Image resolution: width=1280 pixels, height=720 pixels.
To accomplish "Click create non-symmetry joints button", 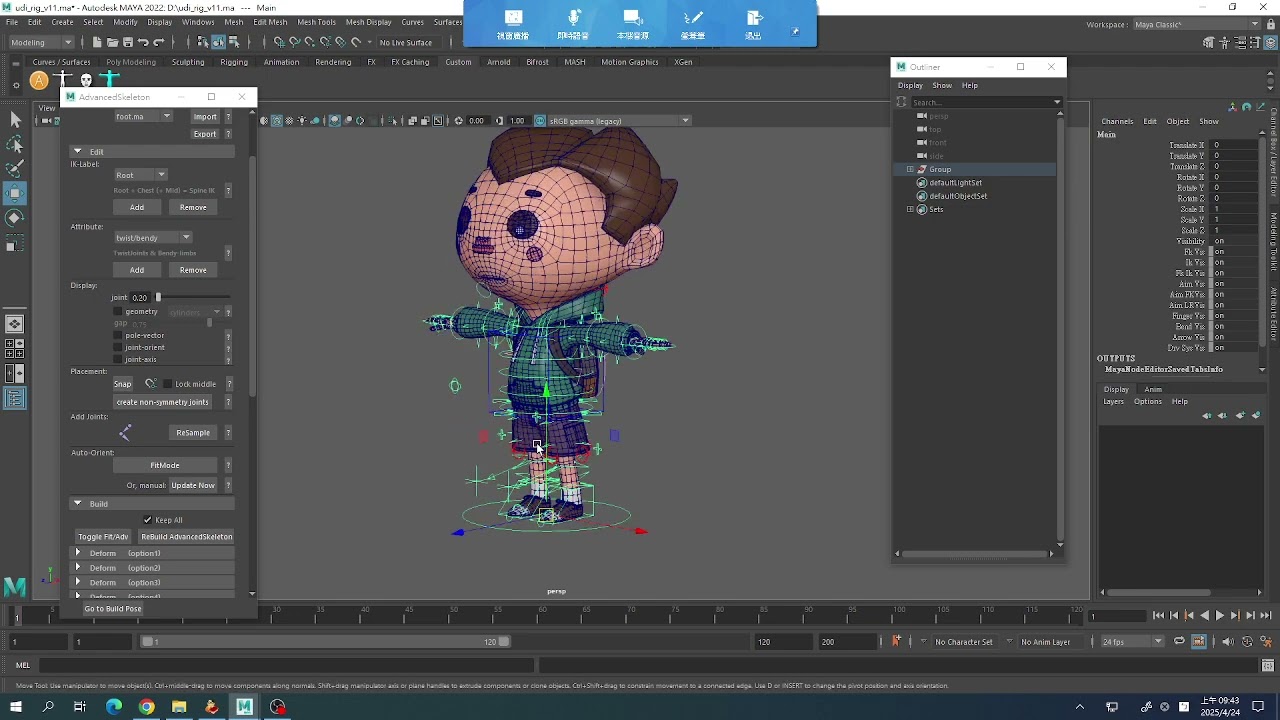I will click(163, 402).
